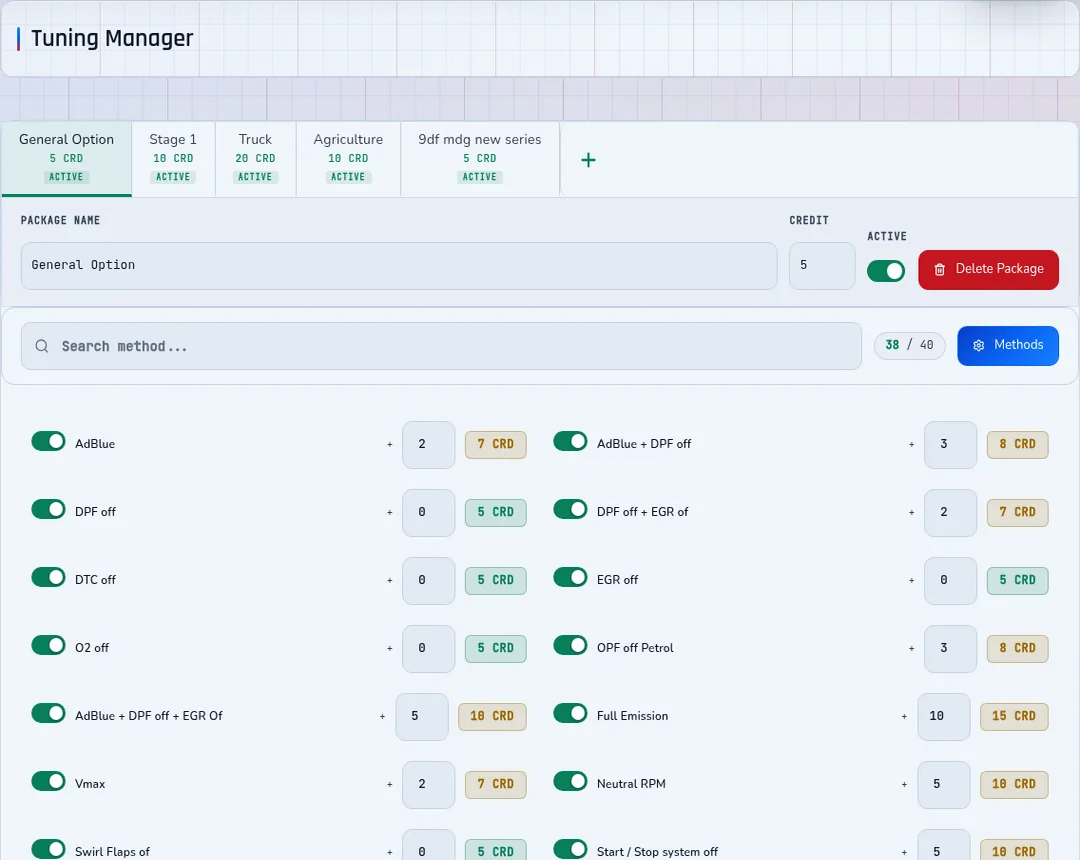The height and width of the screenshot is (860, 1080).
Task: Disable the DTC off toggle
Action: tap(48, 577)
